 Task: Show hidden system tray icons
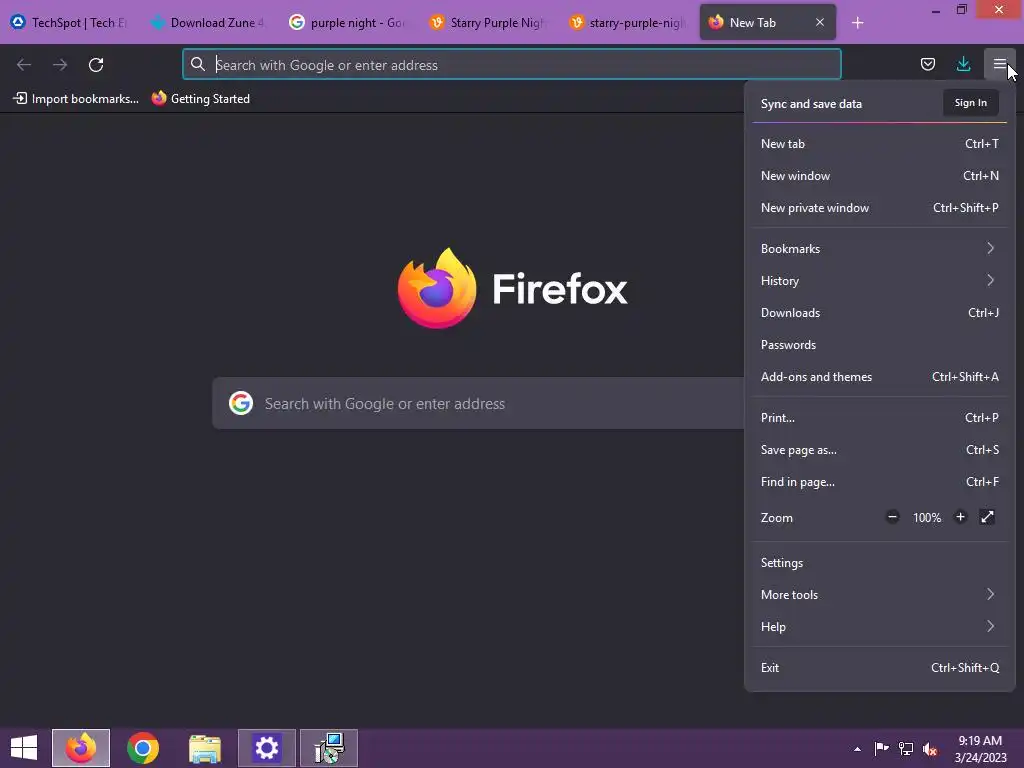pyautogui.click(x=857, y=749)
